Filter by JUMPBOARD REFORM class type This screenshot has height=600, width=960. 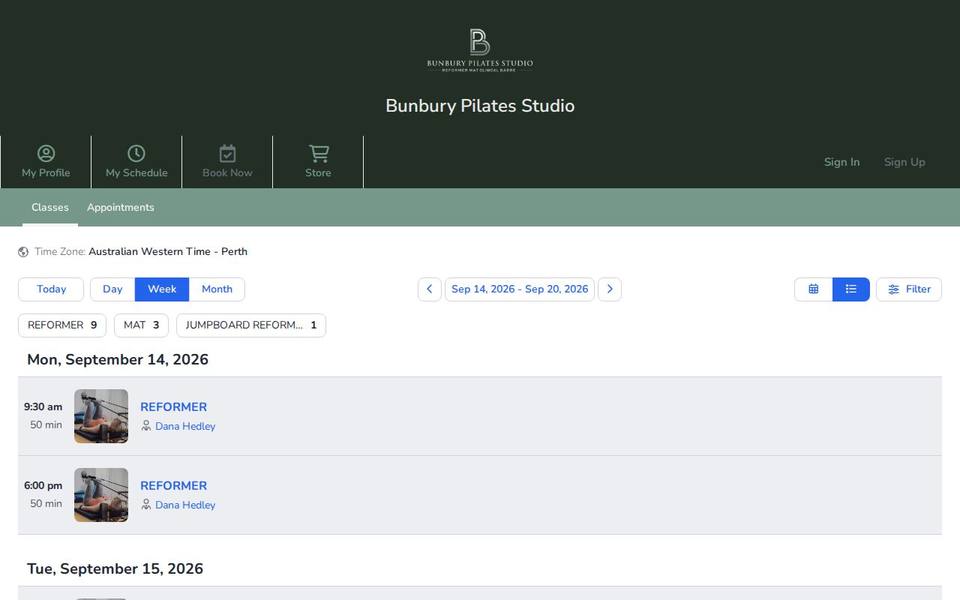click(x=251, y=325)
